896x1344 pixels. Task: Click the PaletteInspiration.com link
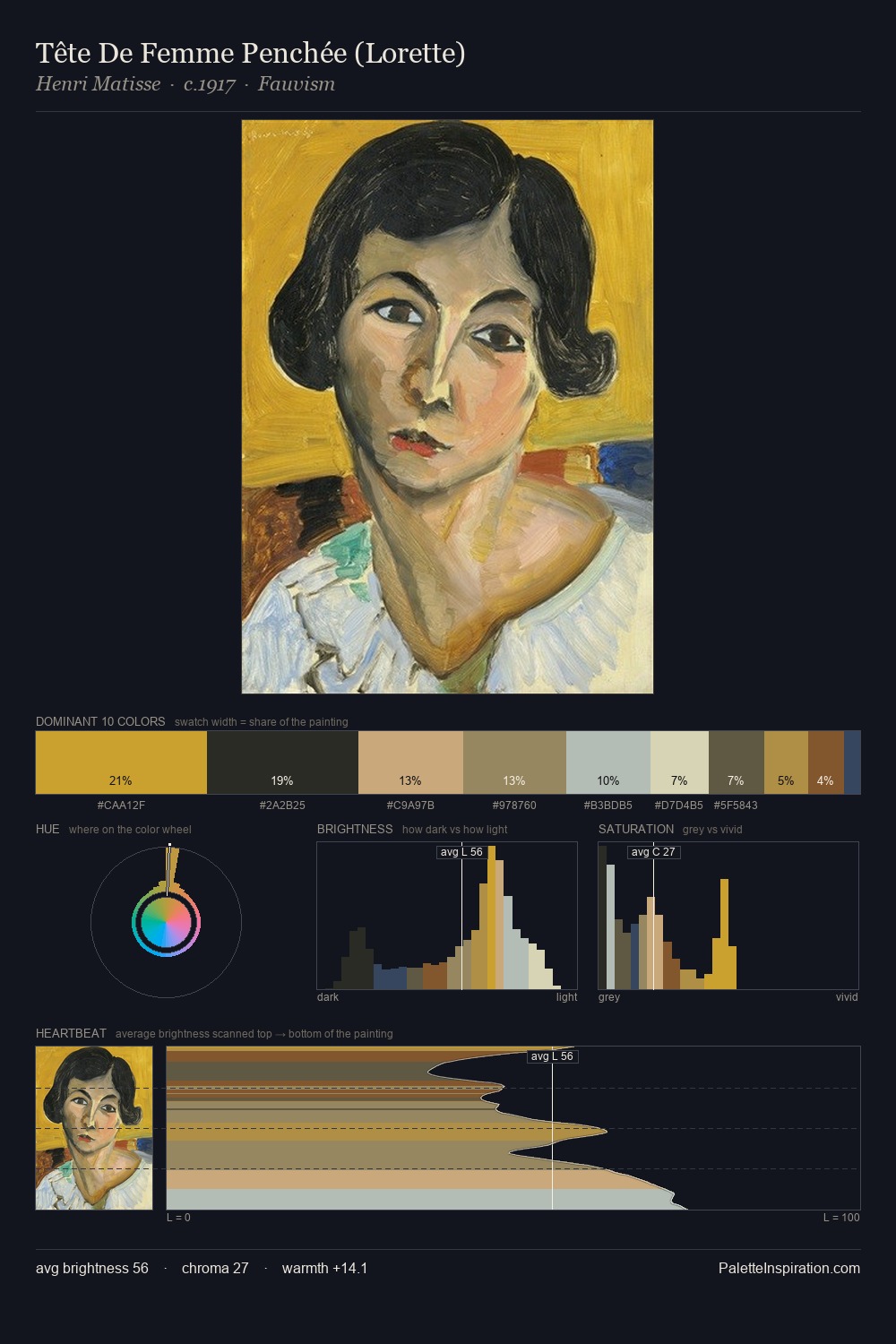pyautogui.click(x=789, y=1268)
